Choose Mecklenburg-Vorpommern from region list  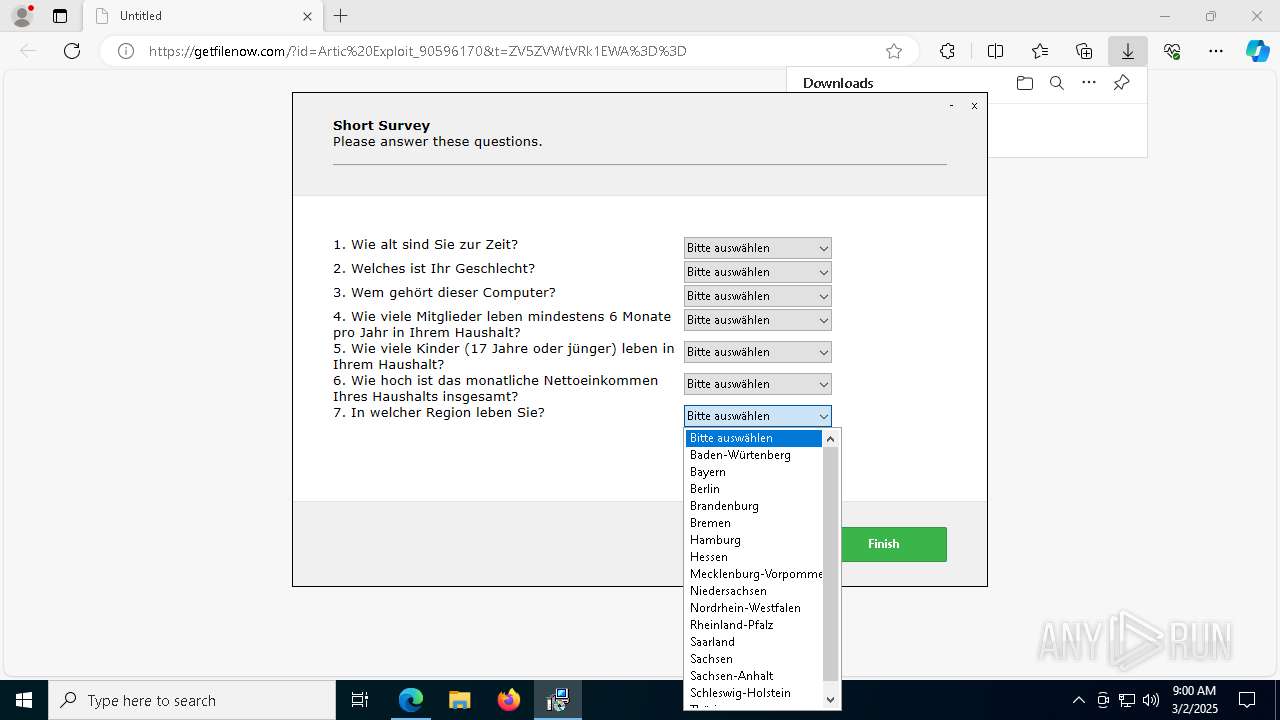(754, 574)
